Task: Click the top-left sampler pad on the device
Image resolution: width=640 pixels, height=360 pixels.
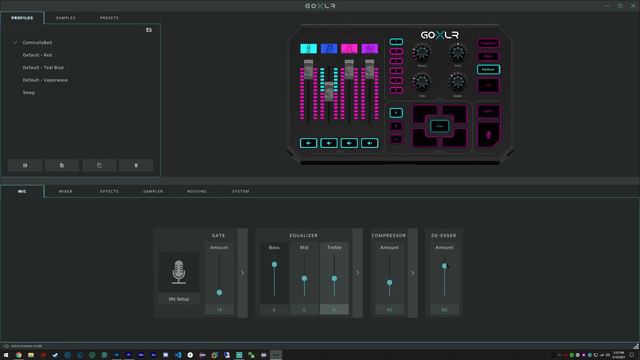Action: 424,113
